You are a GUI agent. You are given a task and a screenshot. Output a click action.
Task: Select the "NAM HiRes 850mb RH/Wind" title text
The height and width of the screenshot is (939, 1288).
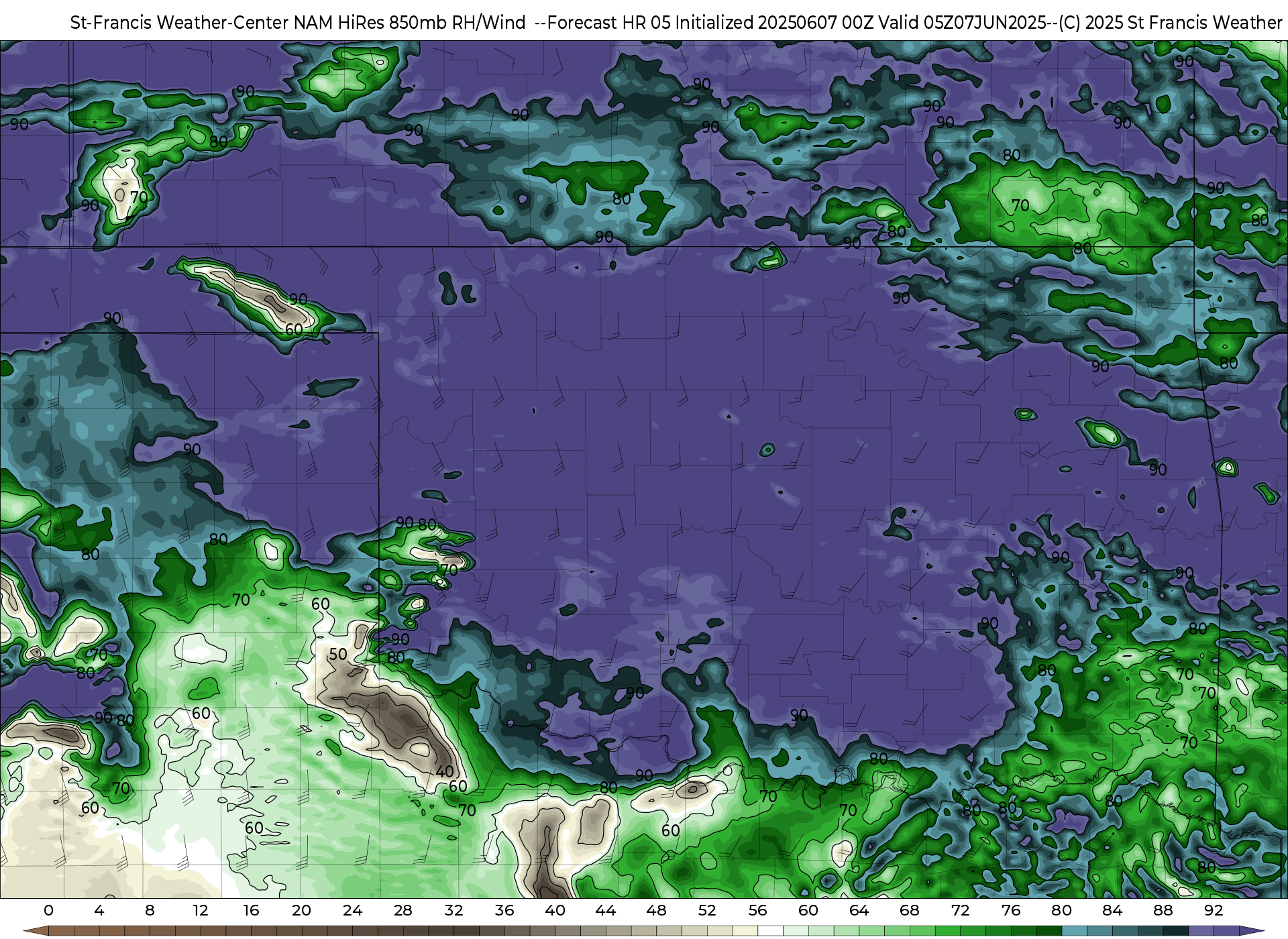[x=410, y=23]
